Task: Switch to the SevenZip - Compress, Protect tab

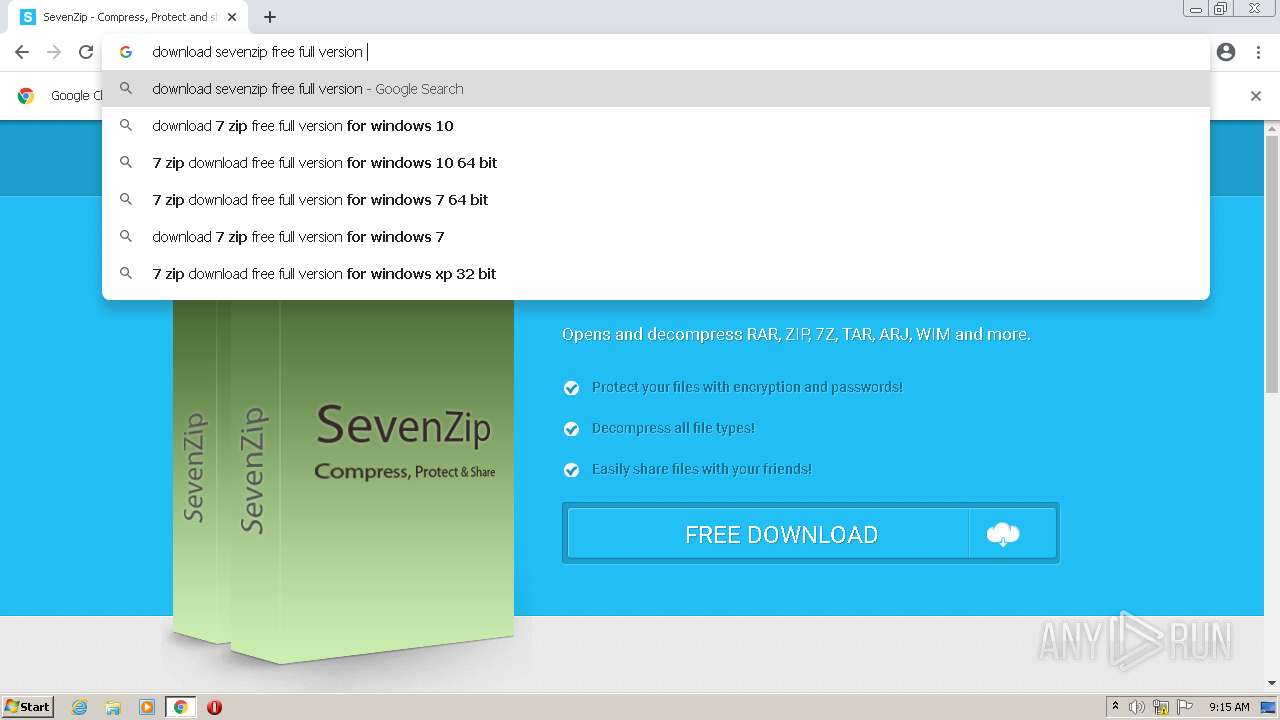Action: 126,17
